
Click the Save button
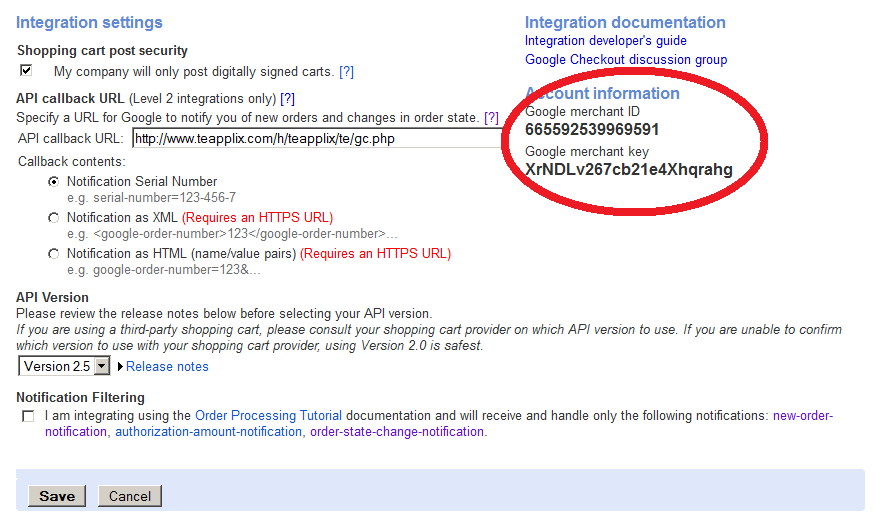(57, 496)
